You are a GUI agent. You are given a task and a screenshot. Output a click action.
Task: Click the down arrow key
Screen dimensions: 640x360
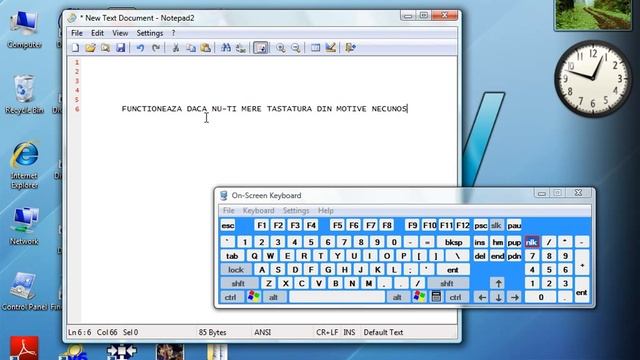point(498,297)
